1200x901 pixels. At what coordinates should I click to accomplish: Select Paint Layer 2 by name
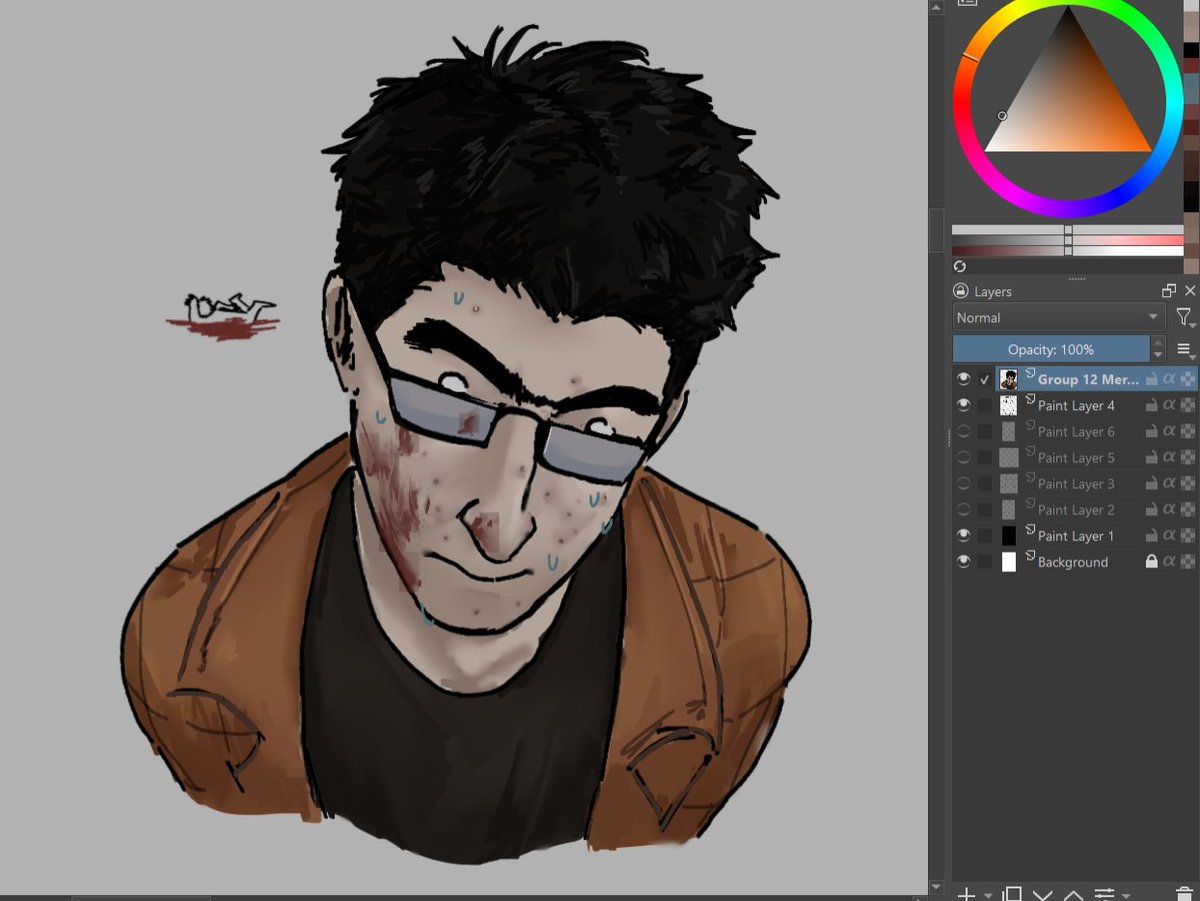coord(1076,510)
